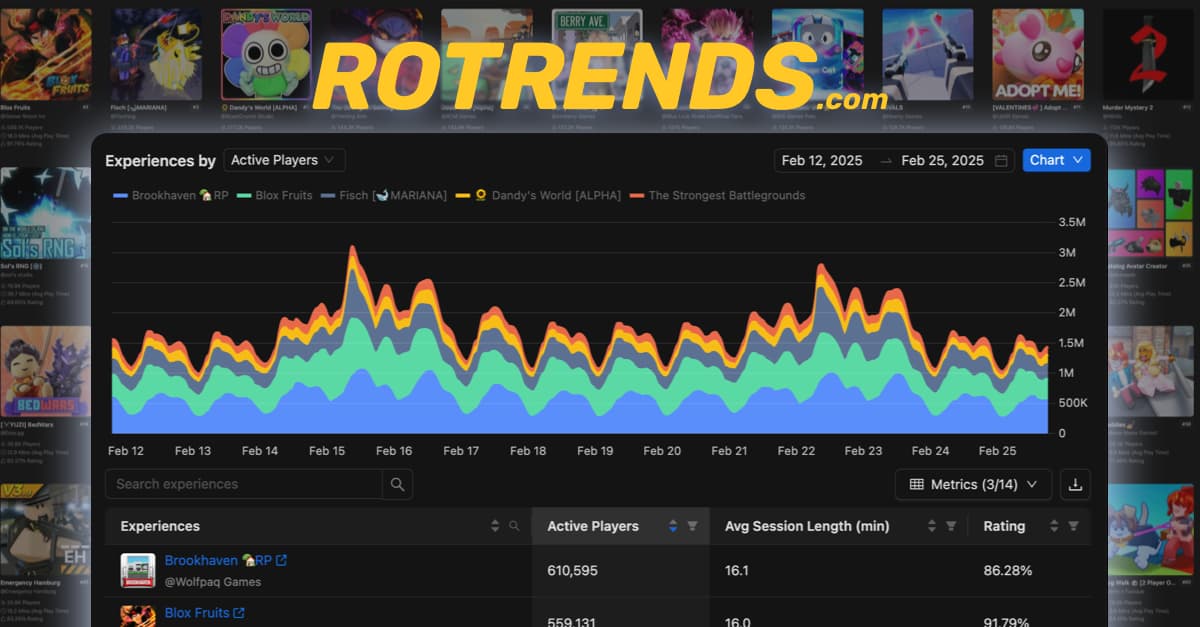Click the download export icon next to Metrics

pos(1075,484)
